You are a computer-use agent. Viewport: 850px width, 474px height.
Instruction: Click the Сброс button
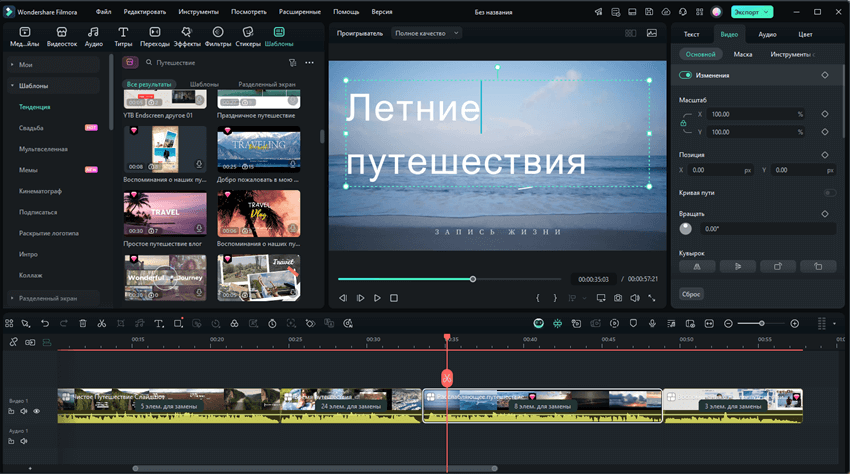tap(691, 294)
